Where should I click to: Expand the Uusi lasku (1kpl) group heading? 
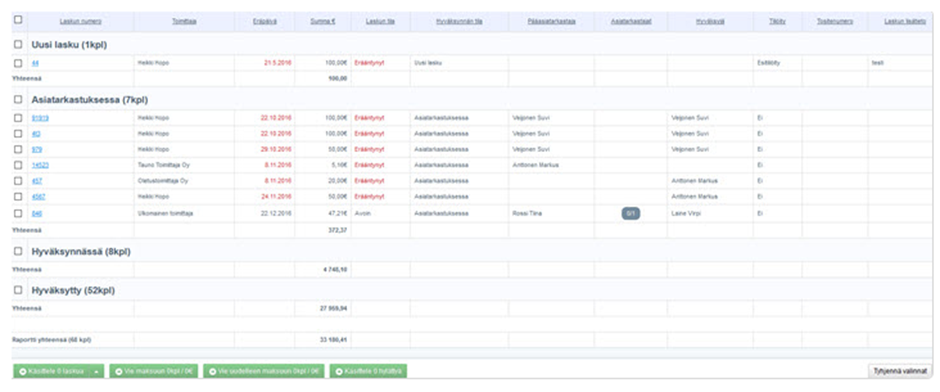click(x=69, y=44)
